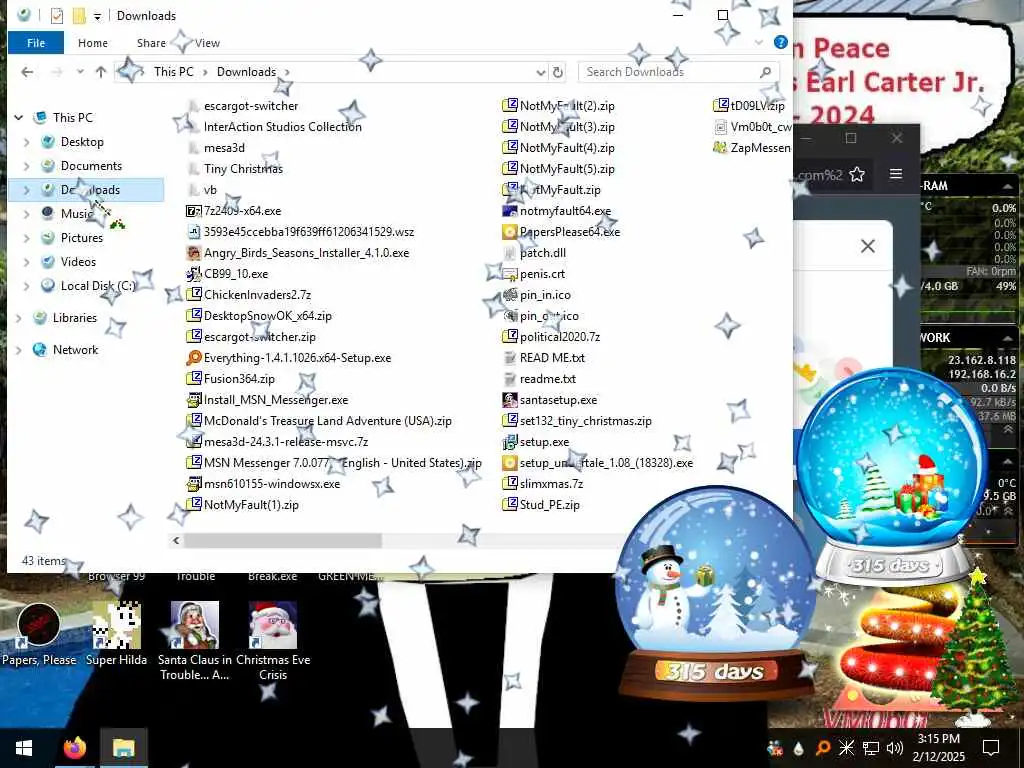
Task: Select notmyfault64.exe file
Action: (x=557, y=211)
